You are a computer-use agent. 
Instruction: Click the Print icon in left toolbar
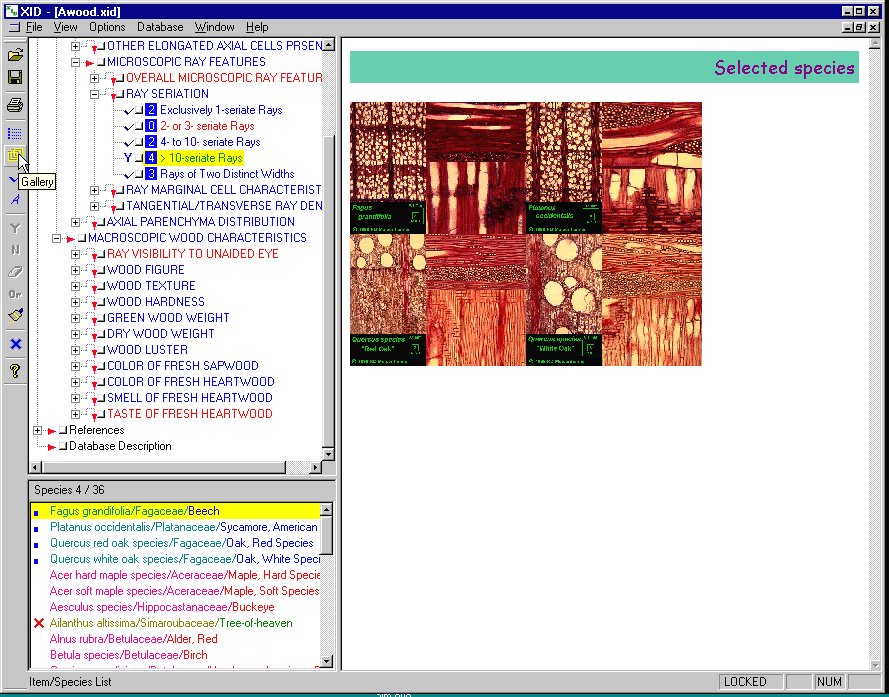click(15, 105)
